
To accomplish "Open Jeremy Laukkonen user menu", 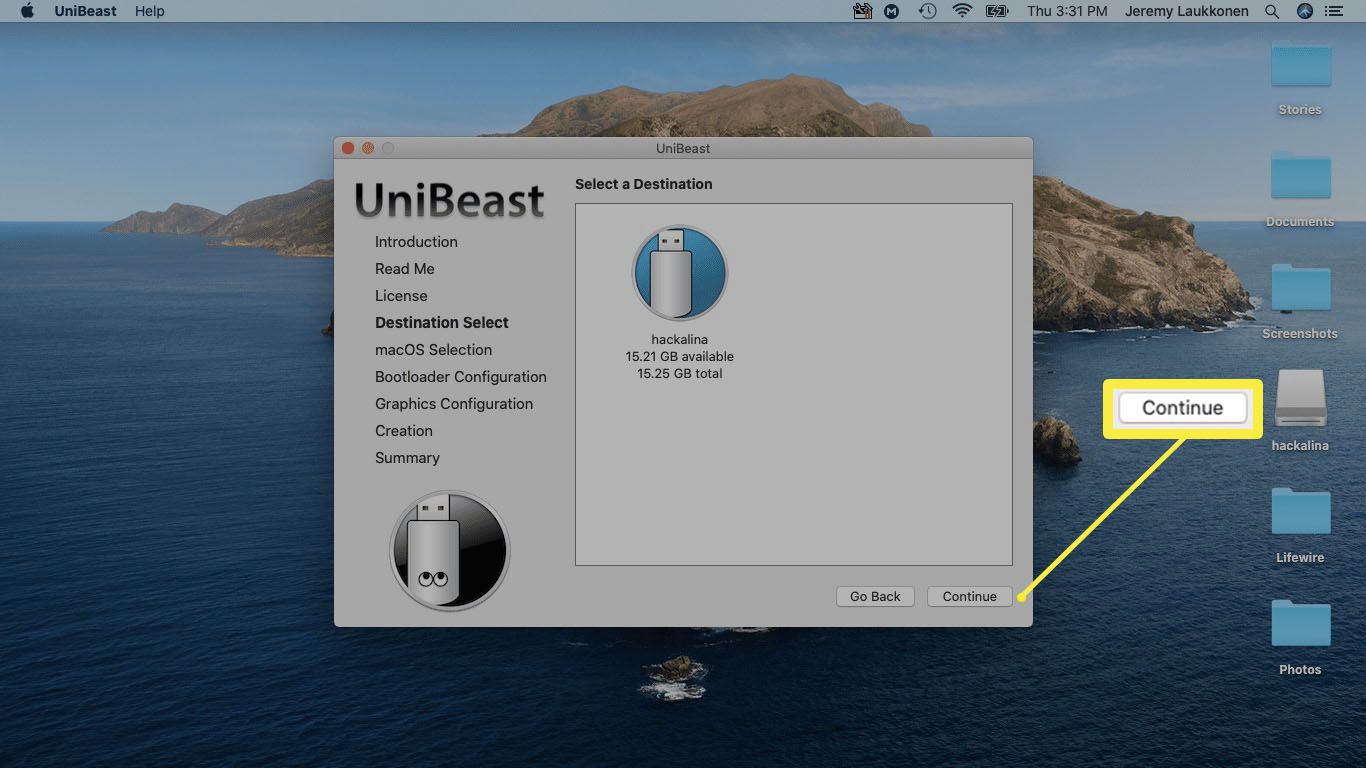I will click(1186, 11).
